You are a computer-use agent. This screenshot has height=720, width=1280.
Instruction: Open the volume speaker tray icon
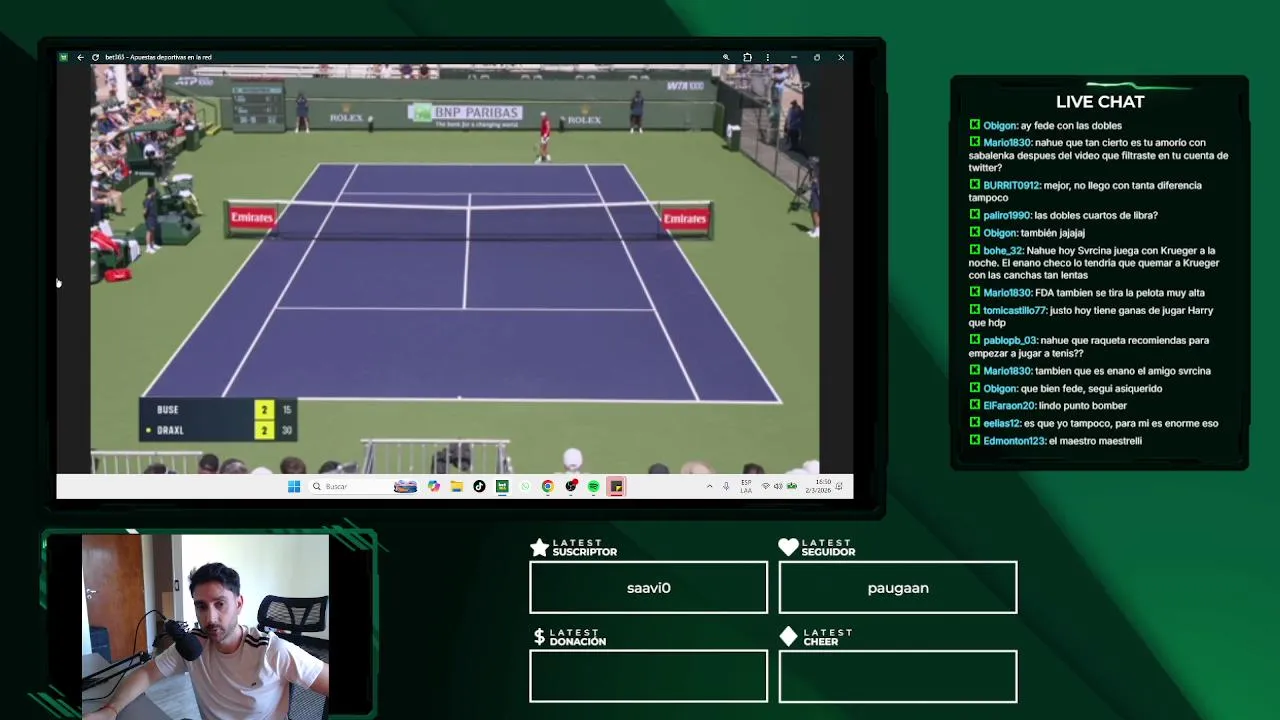pyautogui.click(x=778, y=486)
